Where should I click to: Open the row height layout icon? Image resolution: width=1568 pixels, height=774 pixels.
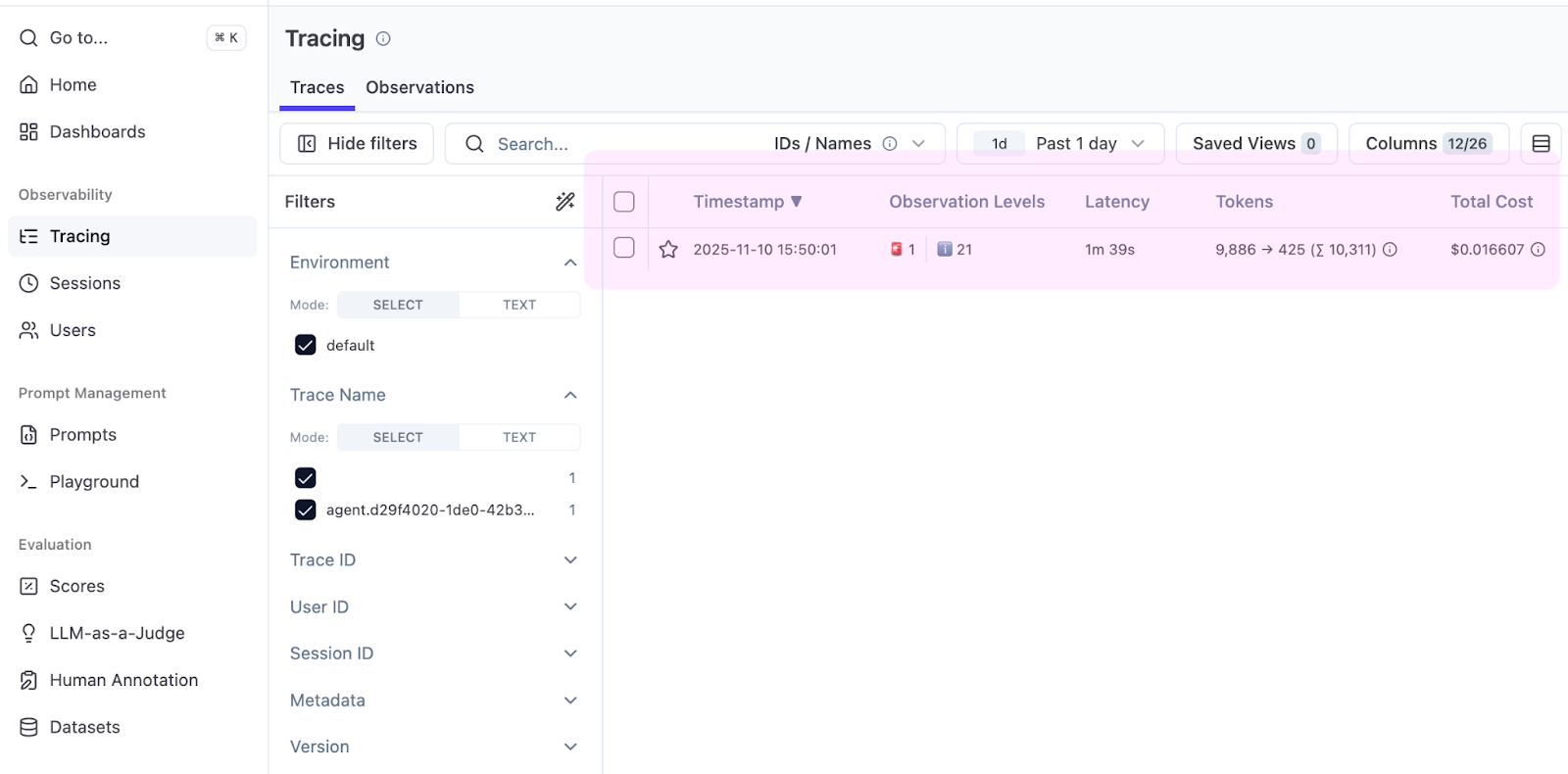point(1541,144)
